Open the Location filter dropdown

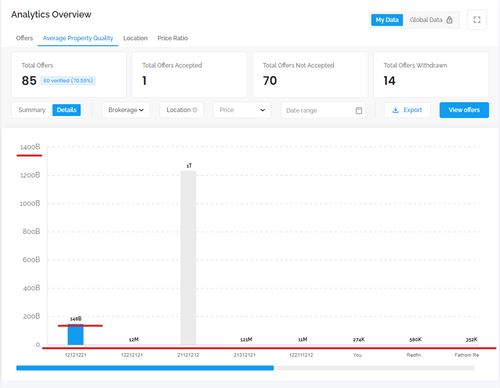click(182, 110)
